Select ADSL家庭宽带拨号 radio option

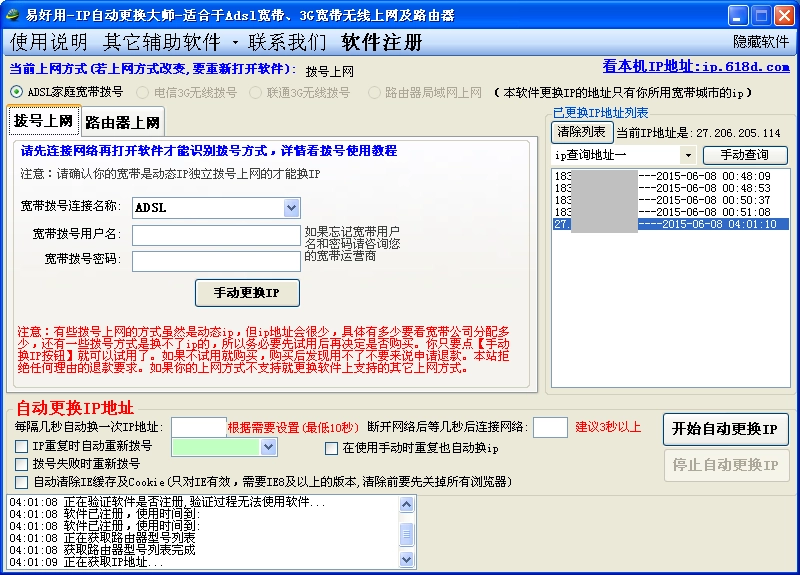(x=17, y=92)
